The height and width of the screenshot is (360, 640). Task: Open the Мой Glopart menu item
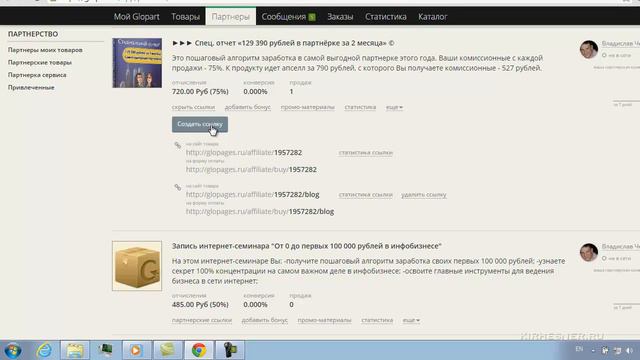(136, 17)
